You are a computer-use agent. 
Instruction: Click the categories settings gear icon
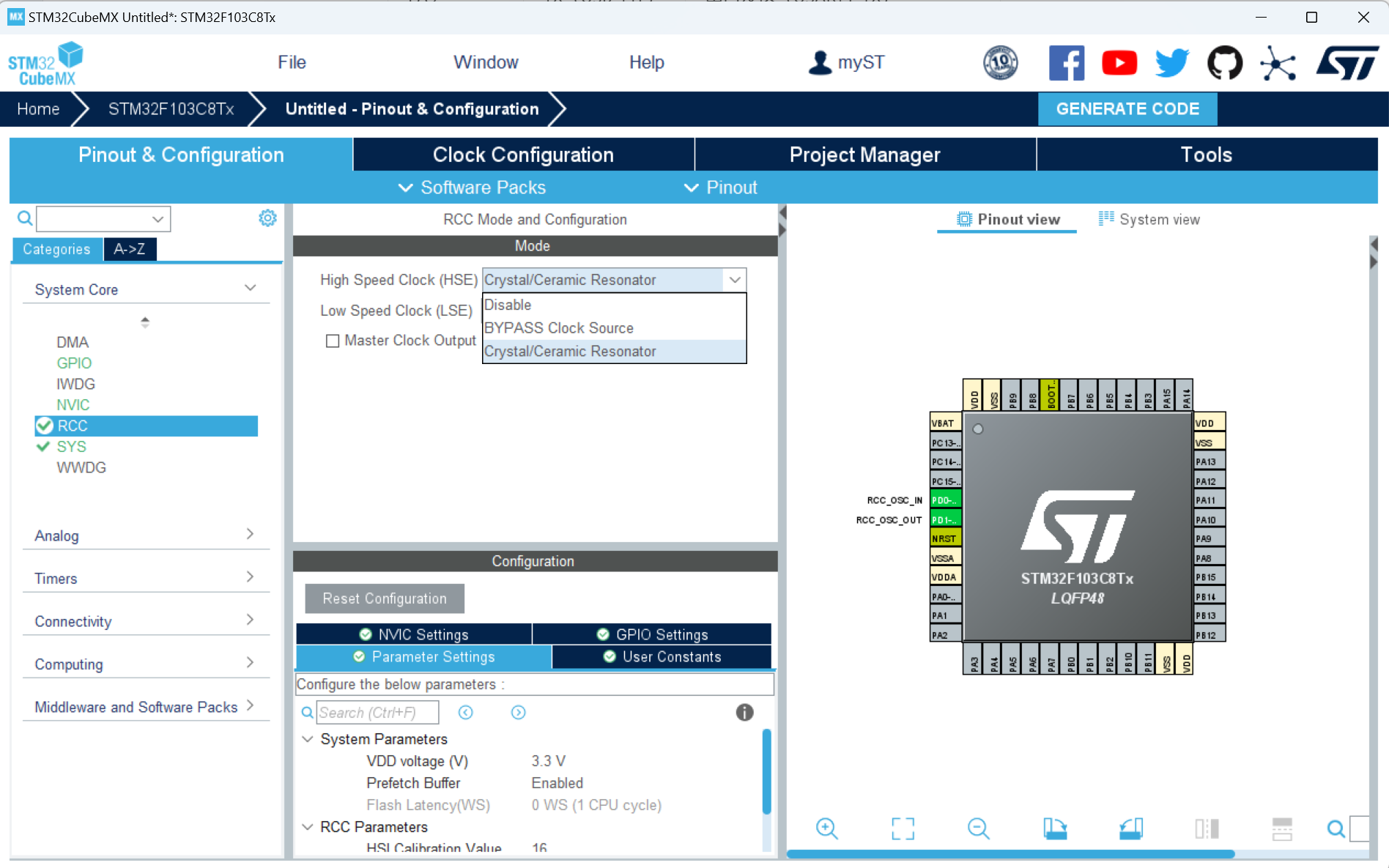pyautogui.click(x=267, y=218)
